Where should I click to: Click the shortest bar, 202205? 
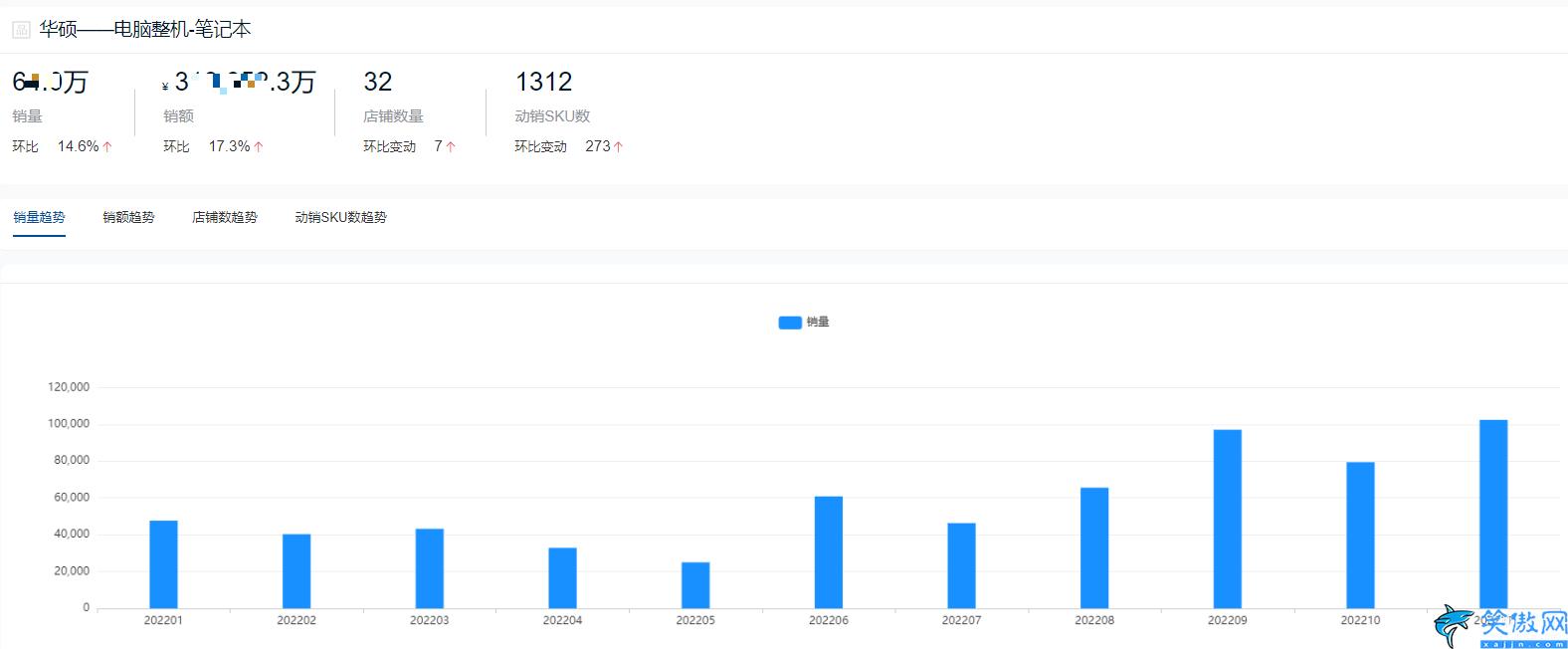click(x=695, y=585)
